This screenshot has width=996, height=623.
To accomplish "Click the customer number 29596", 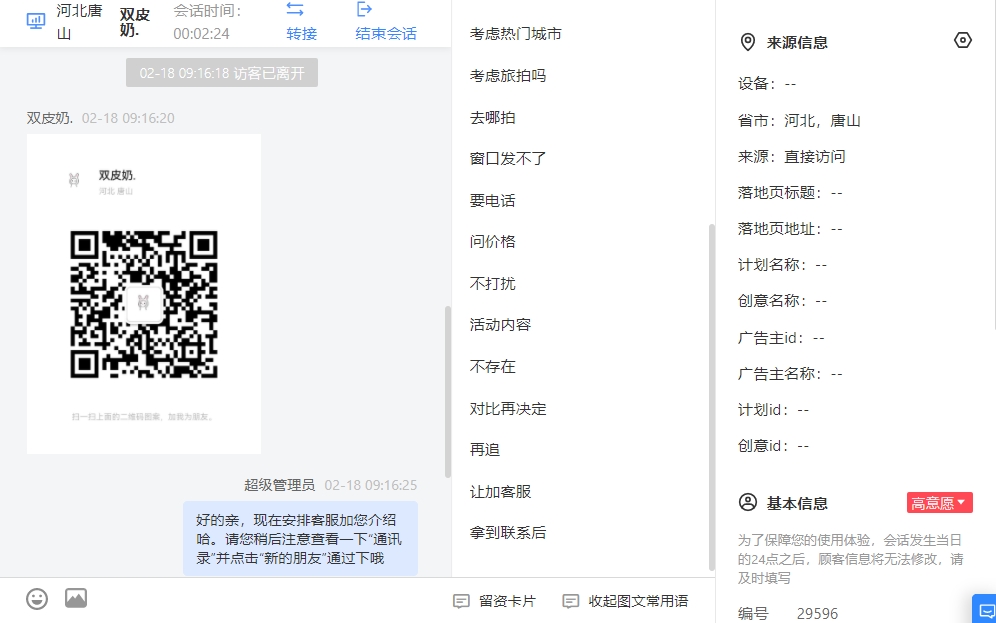I will pyautogui.click(x=817, y=613).
